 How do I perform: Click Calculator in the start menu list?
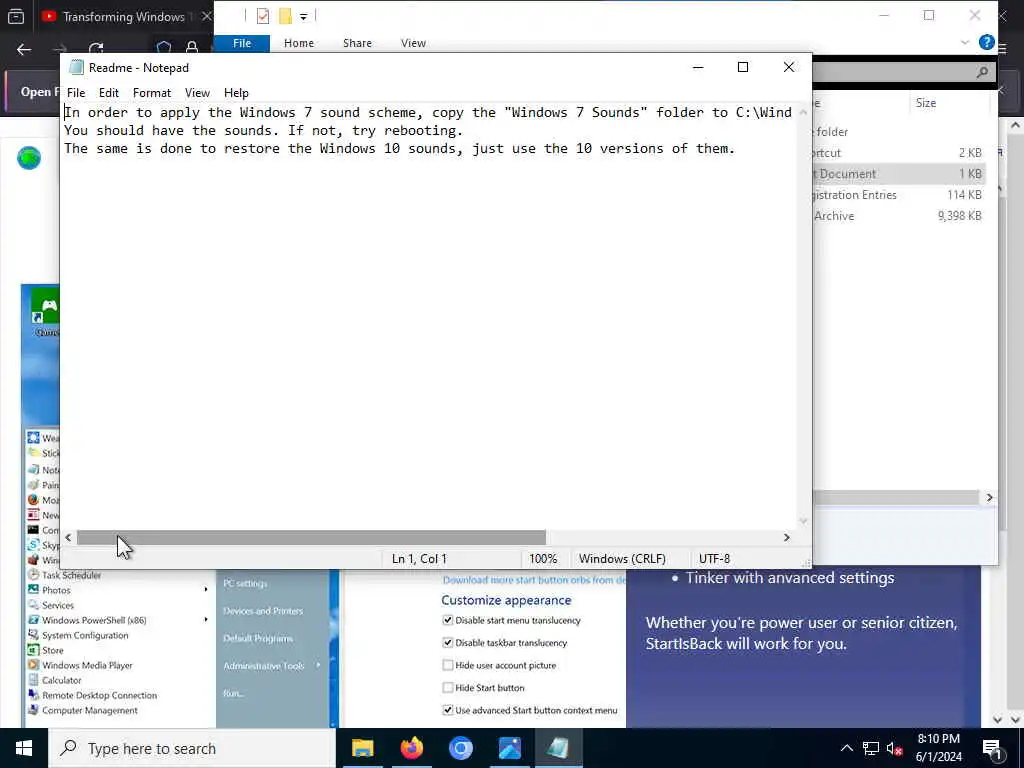[x=61, y=680]
